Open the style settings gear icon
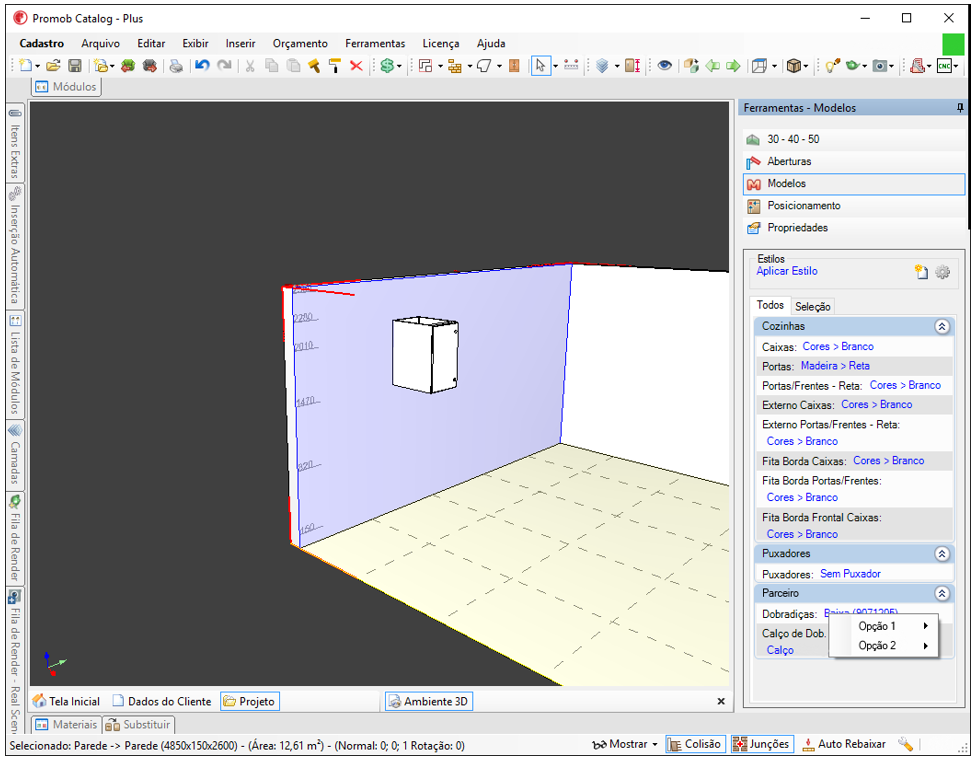This screenshot has height=760, width=974. 942,272
